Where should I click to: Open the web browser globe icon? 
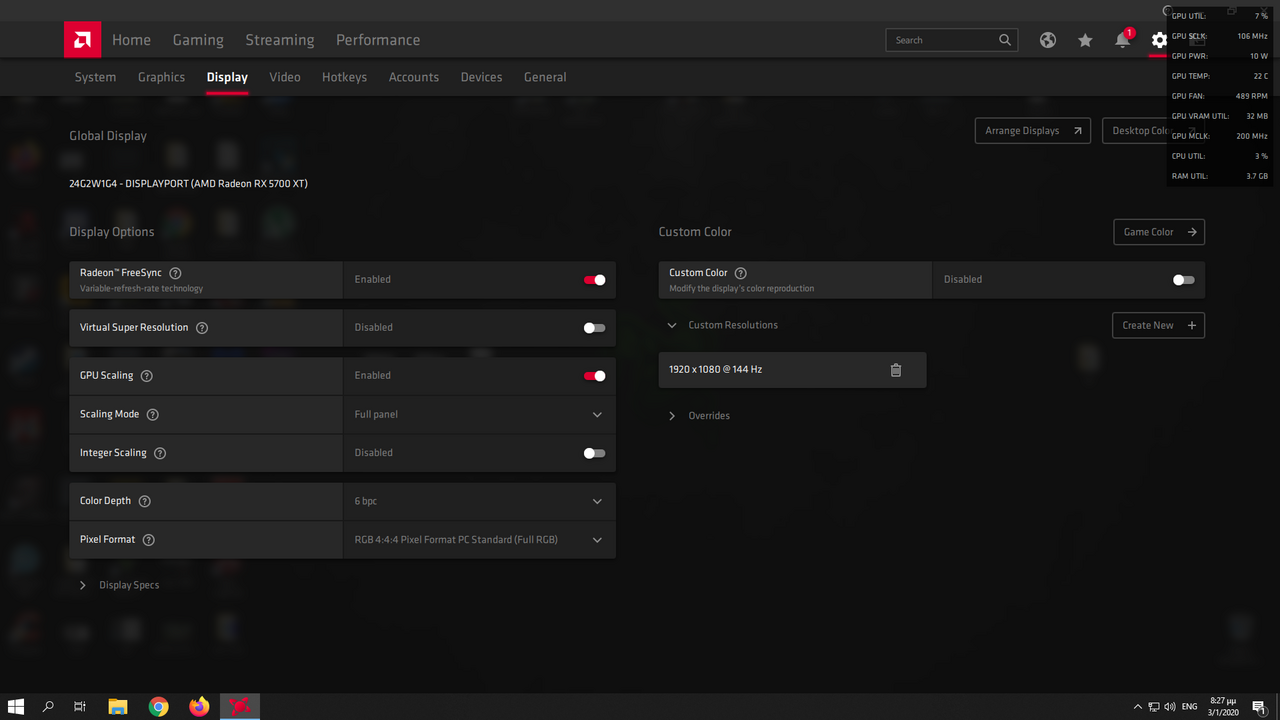click(1047, 40)
